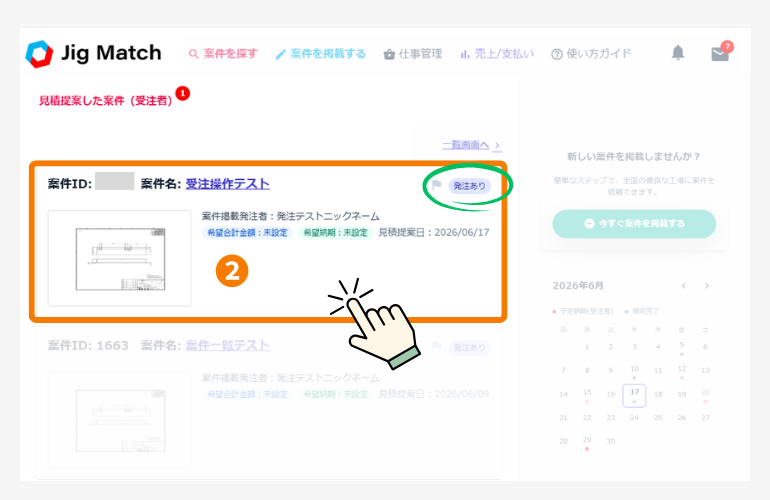Click flag icon on 受注操作テスト card
This screenshot has width=770, height=500.
(436, 185)
